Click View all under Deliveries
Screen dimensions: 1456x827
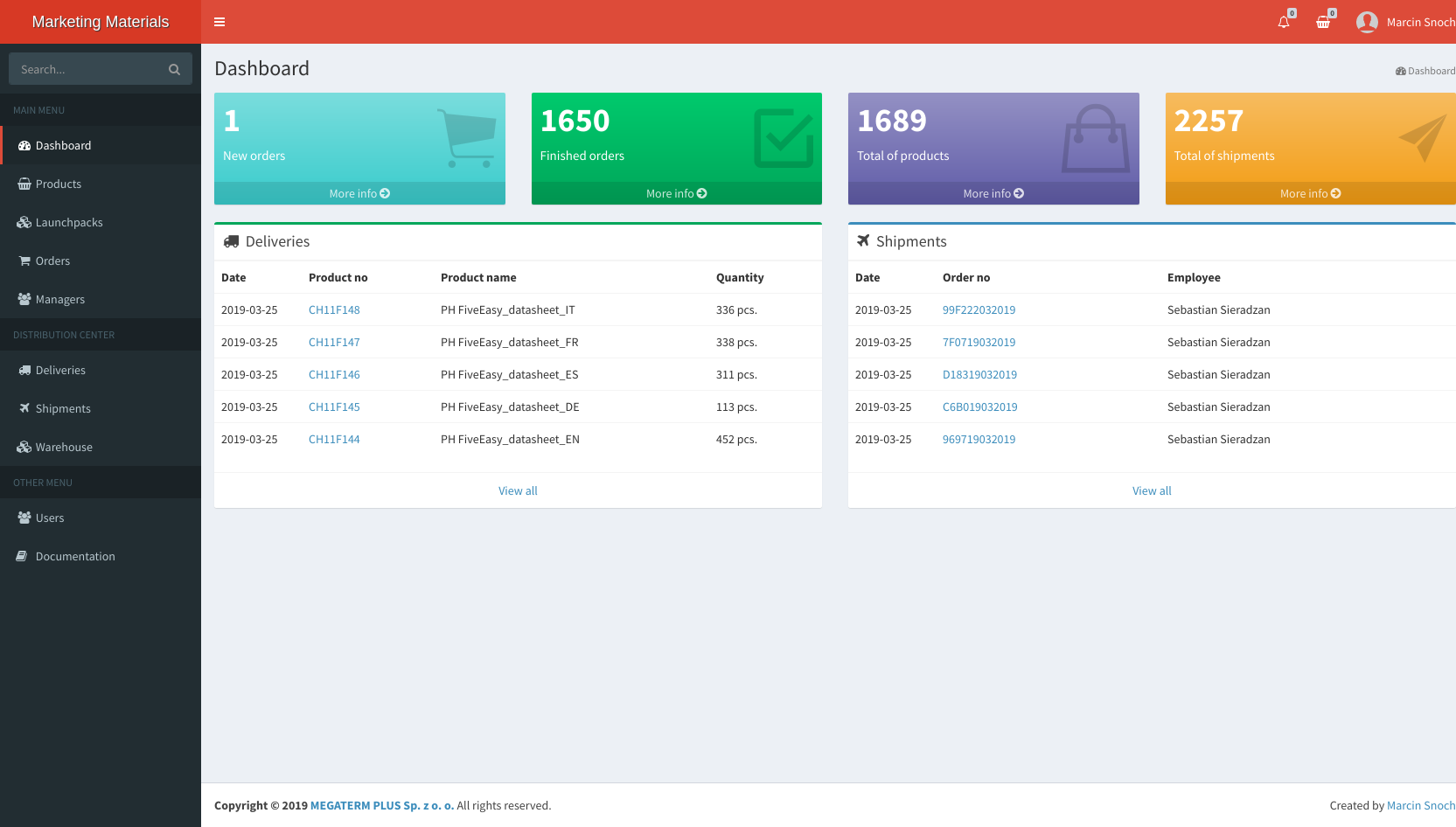(x=518, y=490)
